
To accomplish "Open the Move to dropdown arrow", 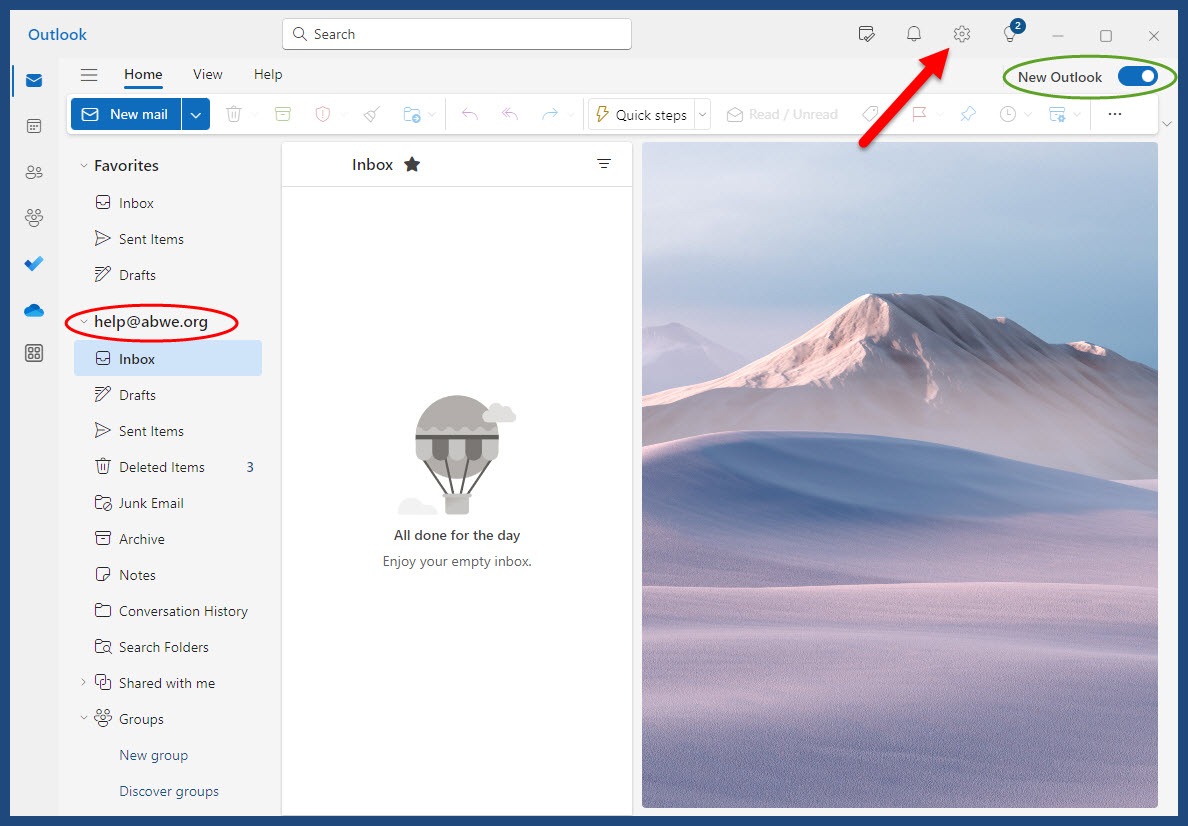I will coord(432,115).
